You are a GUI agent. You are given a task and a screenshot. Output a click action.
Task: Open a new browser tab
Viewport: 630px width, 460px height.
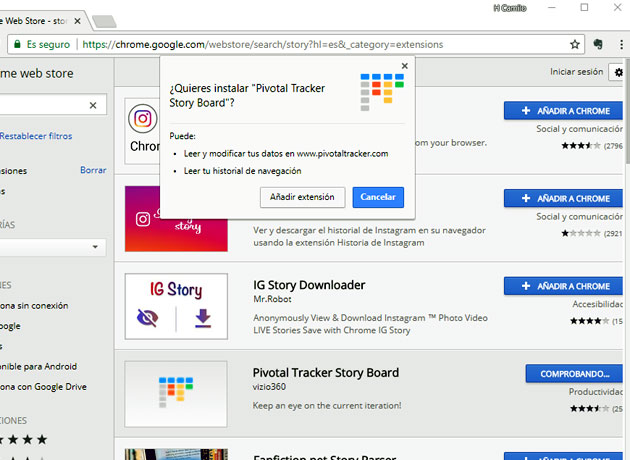pos(102,20)
